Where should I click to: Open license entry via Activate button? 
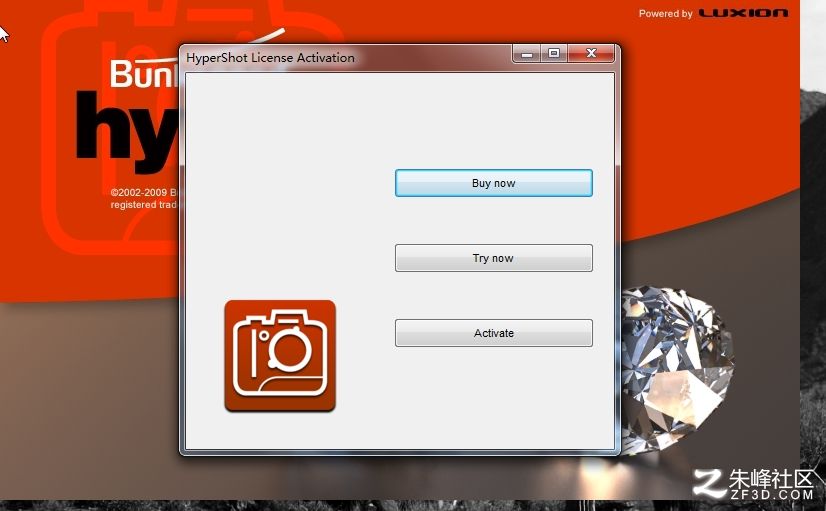click(x=494, y=333)
